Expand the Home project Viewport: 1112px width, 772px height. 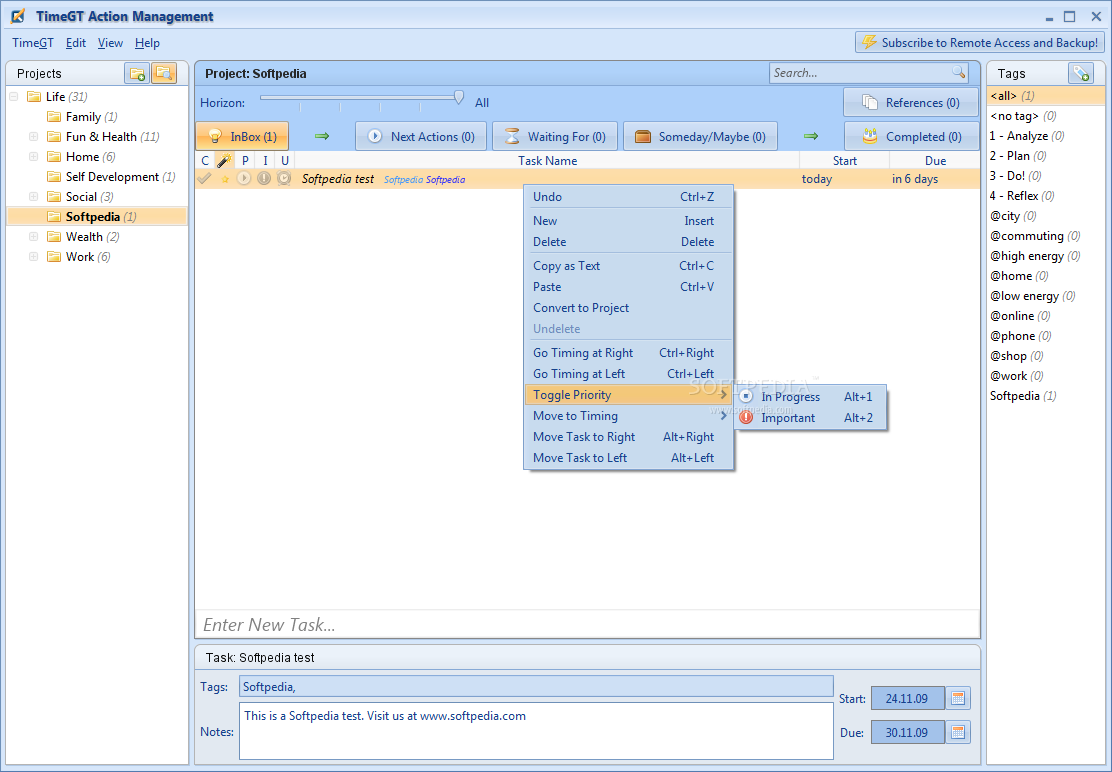[x=33, y=157]
